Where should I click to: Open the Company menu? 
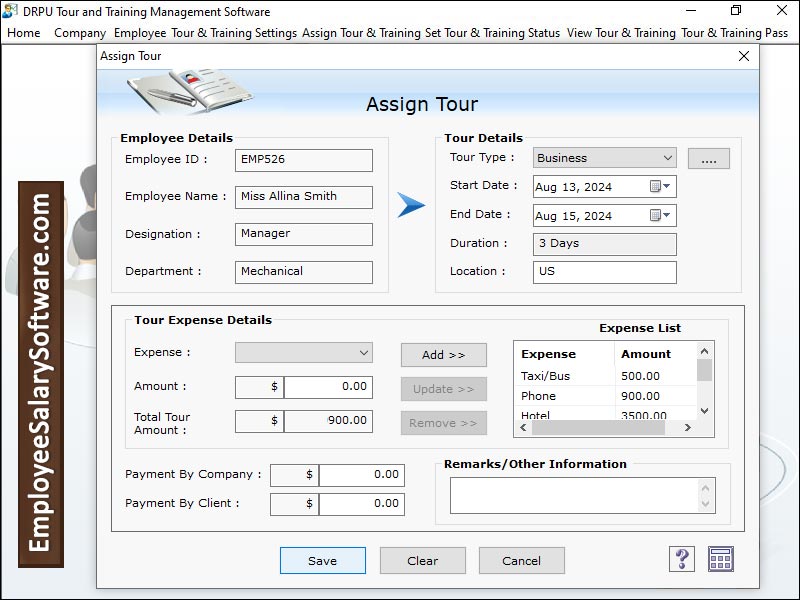[x=80, y=33]
